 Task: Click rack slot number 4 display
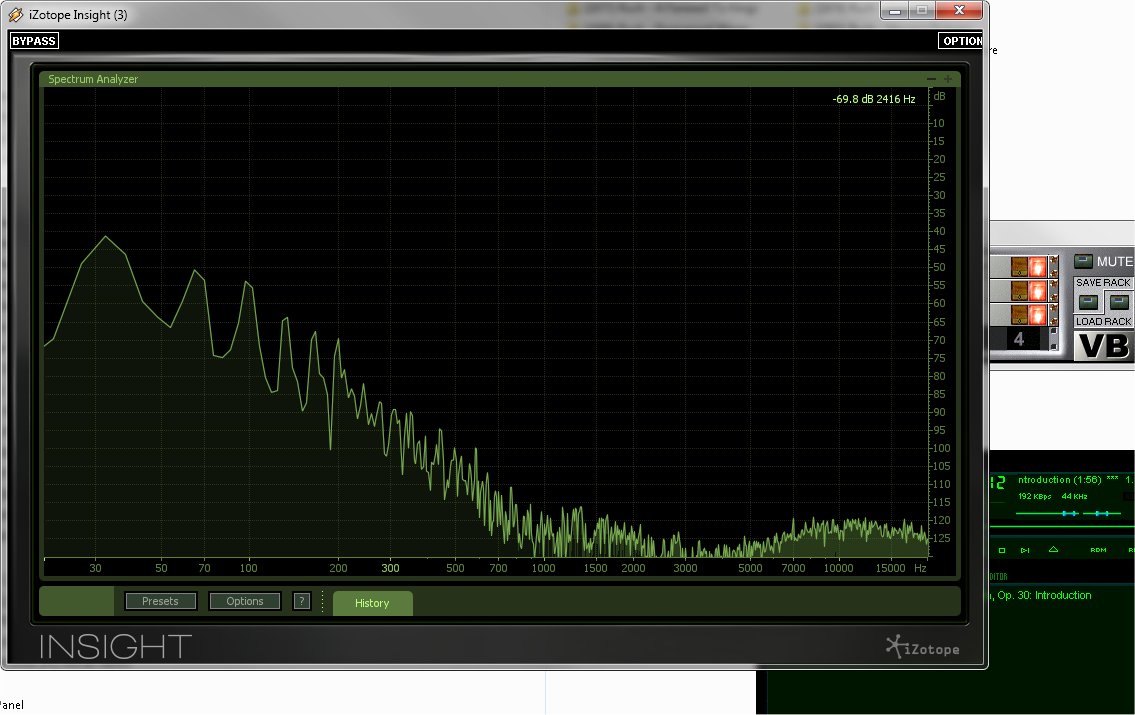tap(1018, 339)
